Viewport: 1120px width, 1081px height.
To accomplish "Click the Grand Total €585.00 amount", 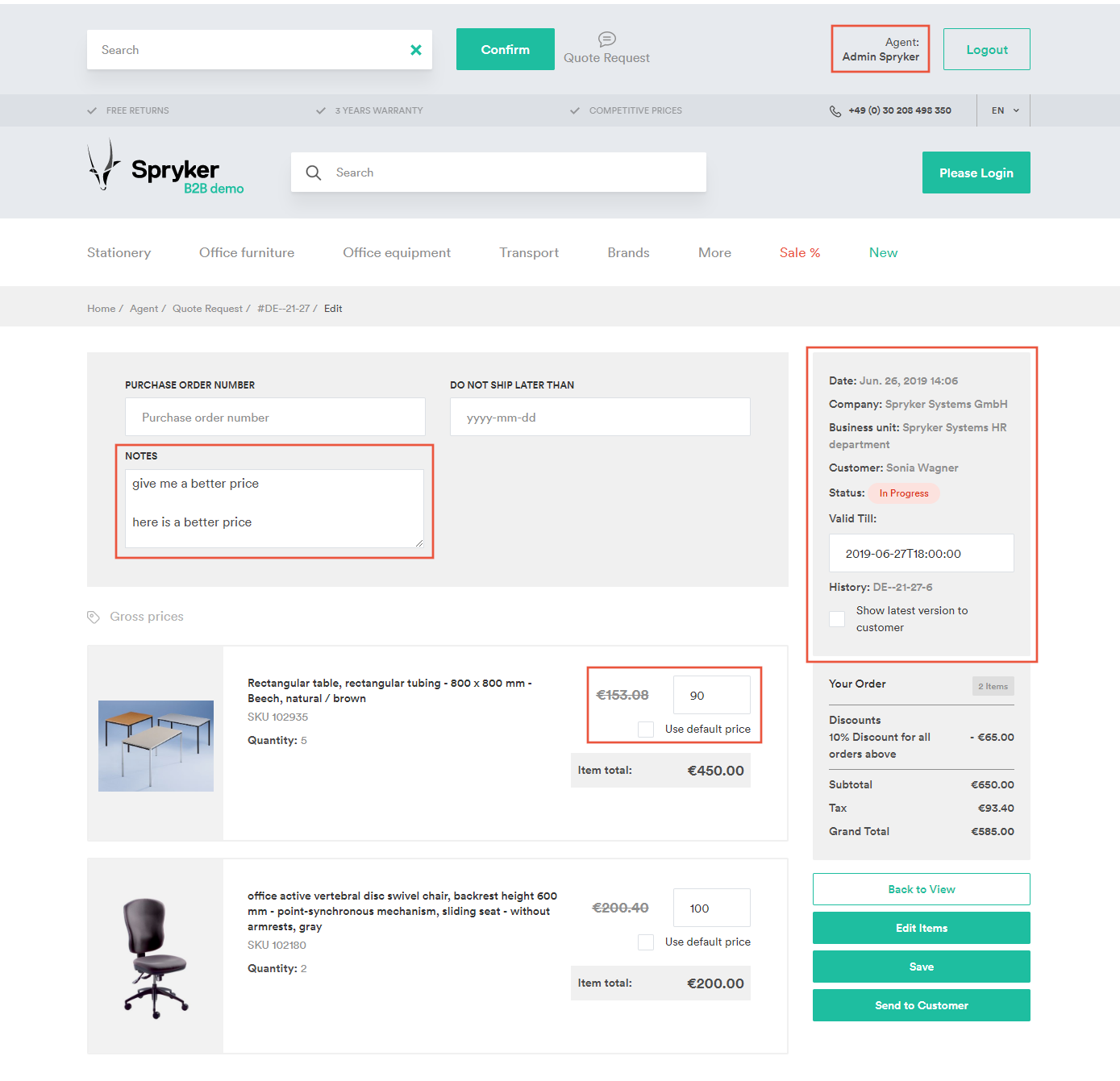I will (x=993, y=831).
